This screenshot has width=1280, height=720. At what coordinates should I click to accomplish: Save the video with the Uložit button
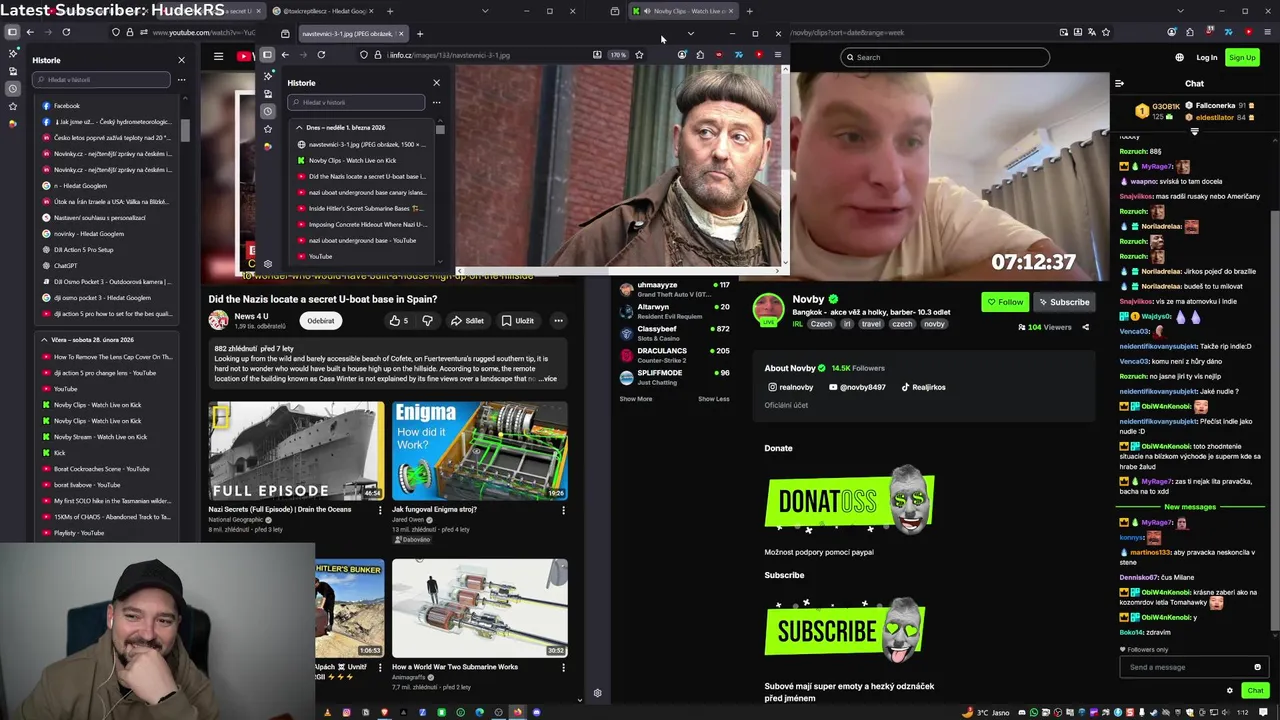tap(518, 321)
